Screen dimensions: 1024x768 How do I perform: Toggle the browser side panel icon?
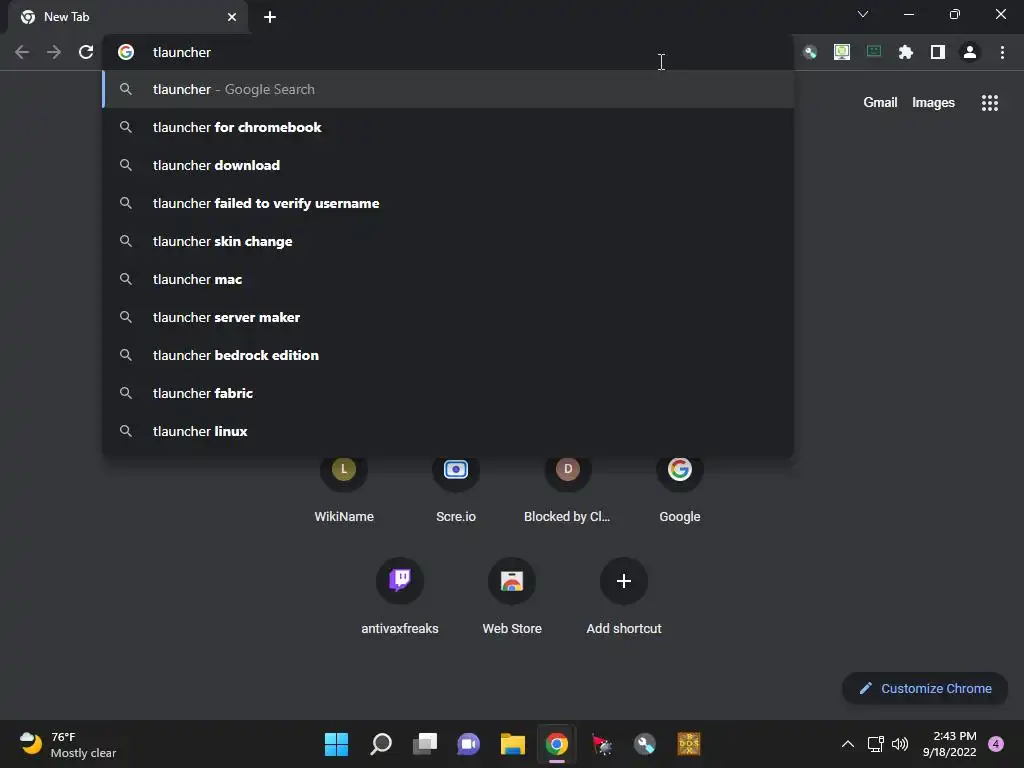(937, 52)
